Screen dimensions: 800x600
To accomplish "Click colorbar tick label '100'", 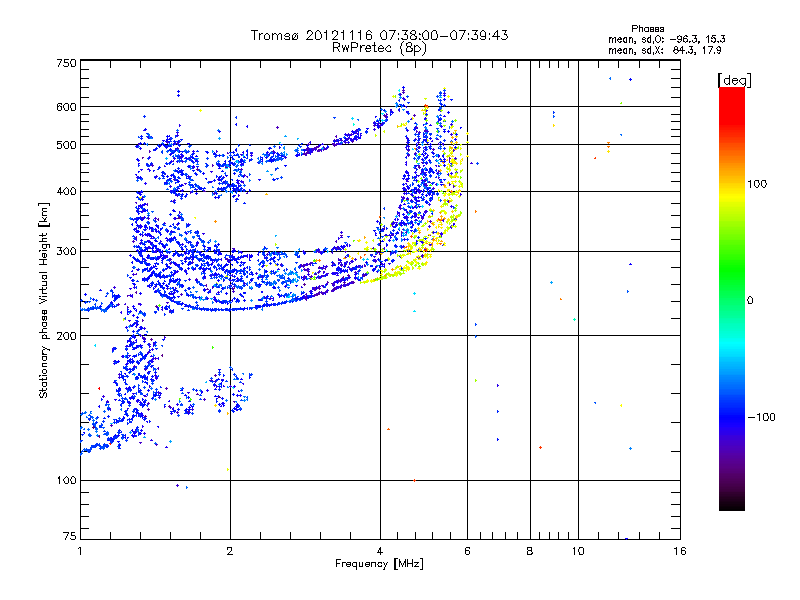I will coord(757,184).
